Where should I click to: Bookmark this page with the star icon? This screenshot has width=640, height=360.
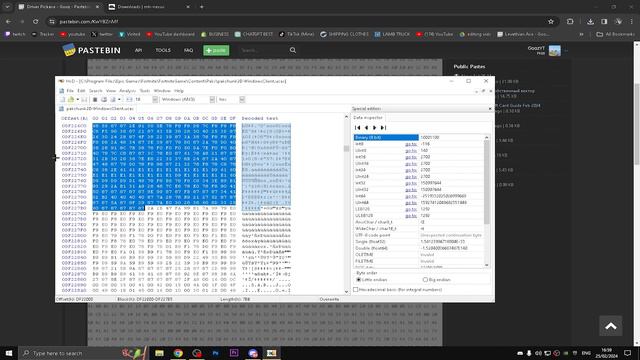[x=551, y=21]
